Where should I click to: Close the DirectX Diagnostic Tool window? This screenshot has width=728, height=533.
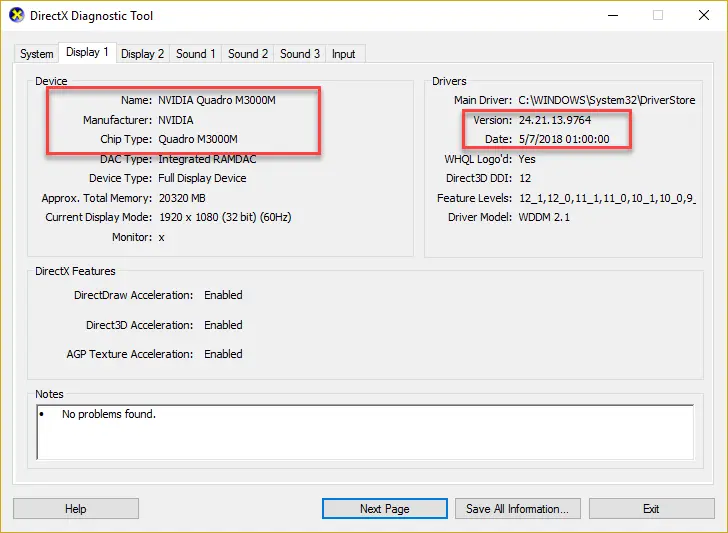[703, 16]
